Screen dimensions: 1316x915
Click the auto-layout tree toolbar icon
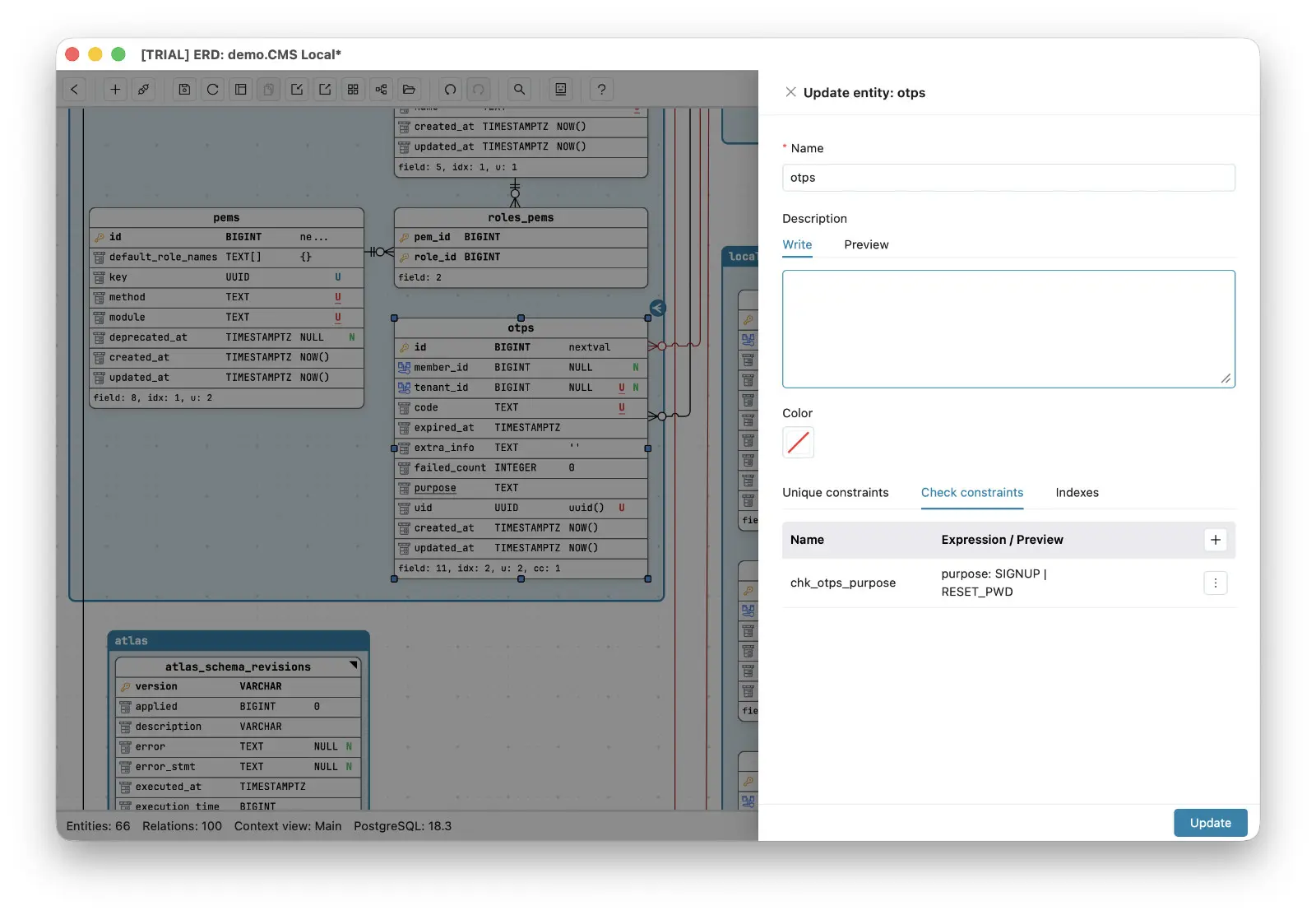pos(381,90)
